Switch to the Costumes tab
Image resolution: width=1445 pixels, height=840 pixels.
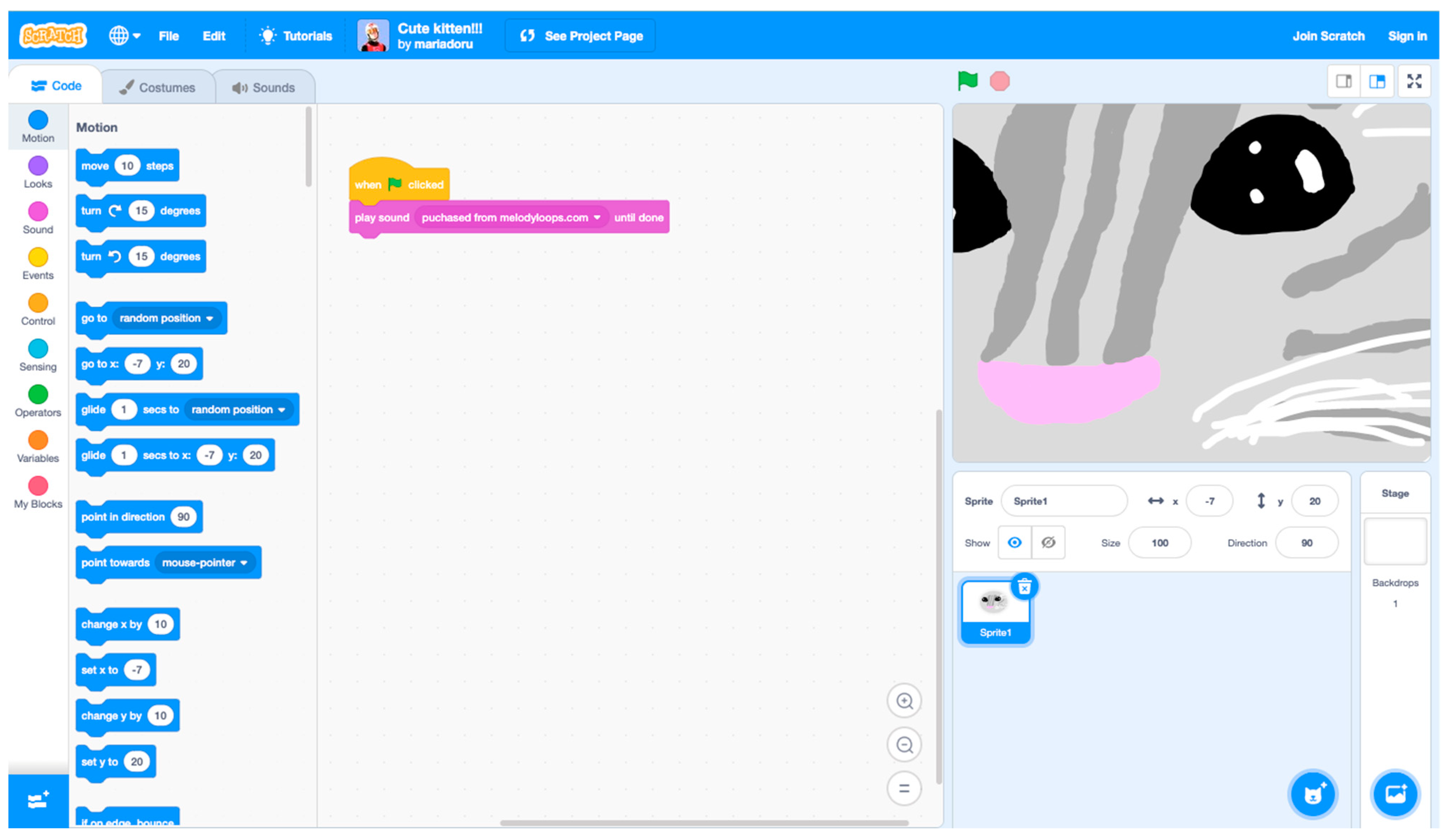[x=157, y=88]
